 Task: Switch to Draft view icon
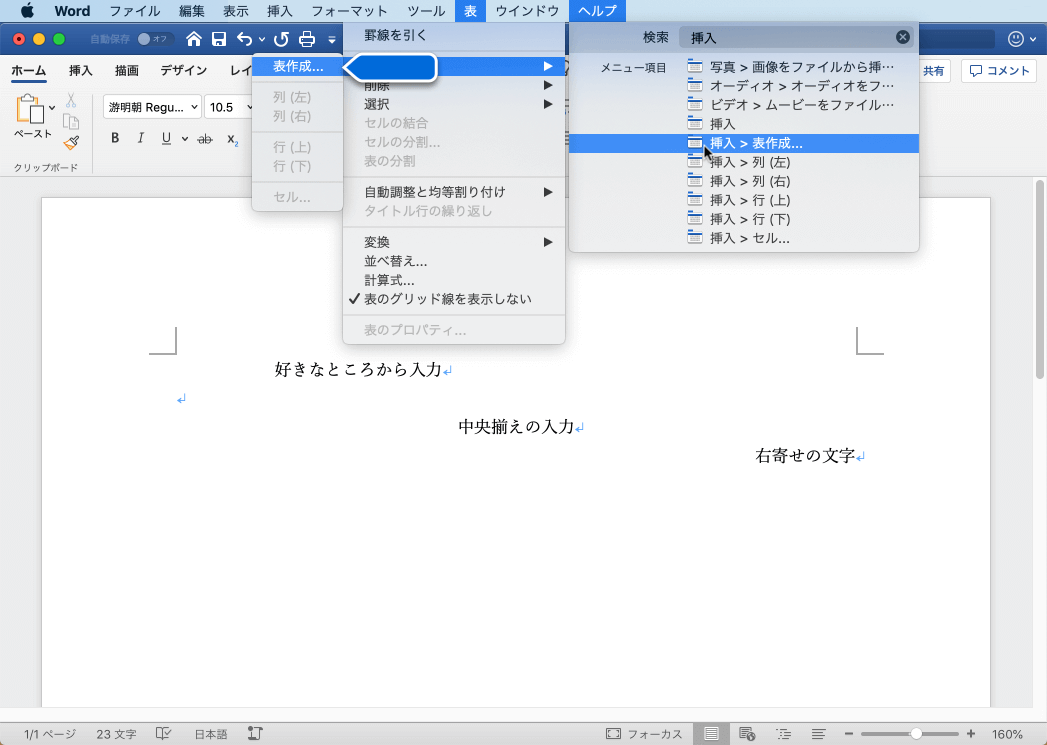819,734
